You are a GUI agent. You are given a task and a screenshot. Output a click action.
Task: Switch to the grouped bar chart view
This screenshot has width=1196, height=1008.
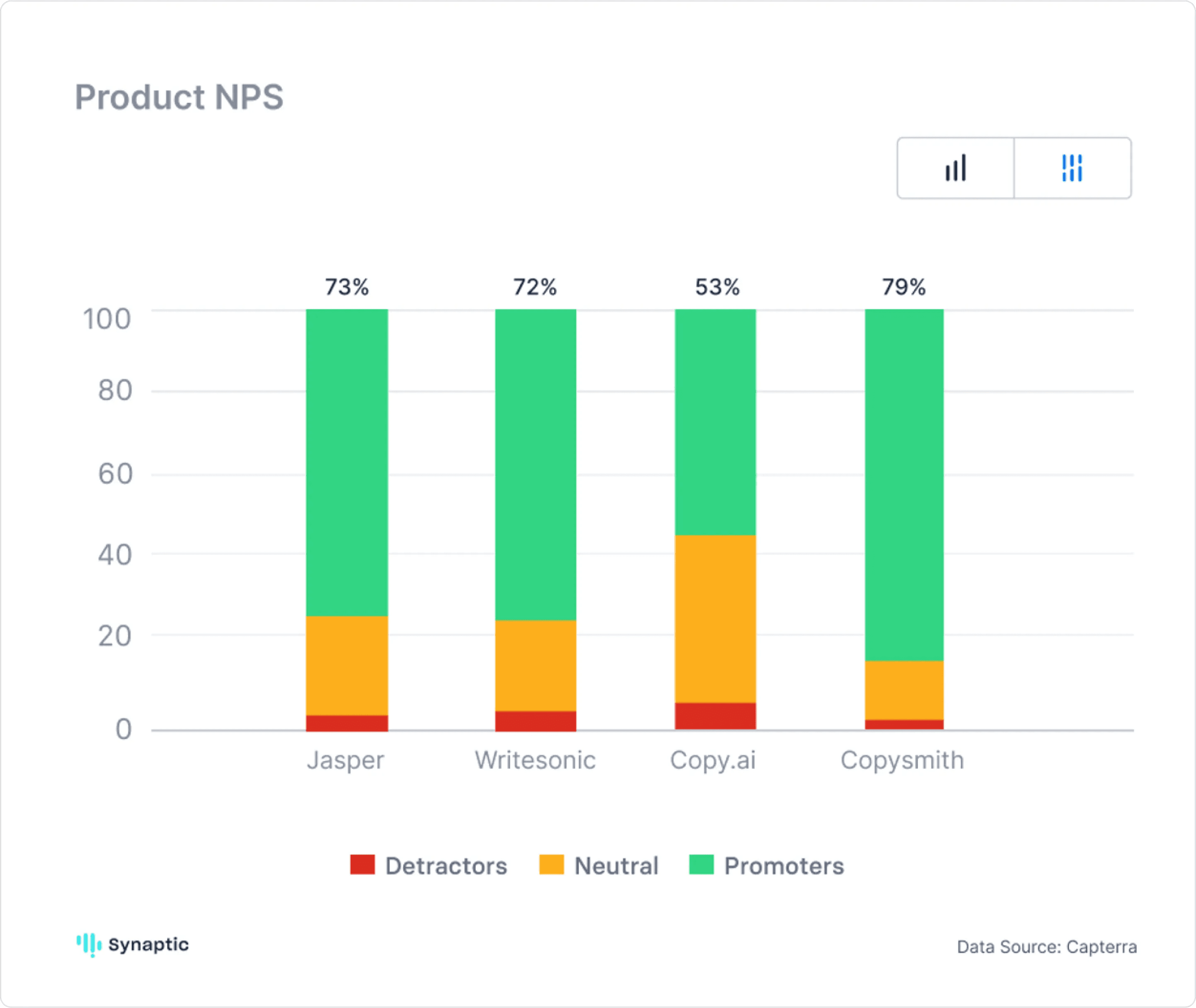955,168
